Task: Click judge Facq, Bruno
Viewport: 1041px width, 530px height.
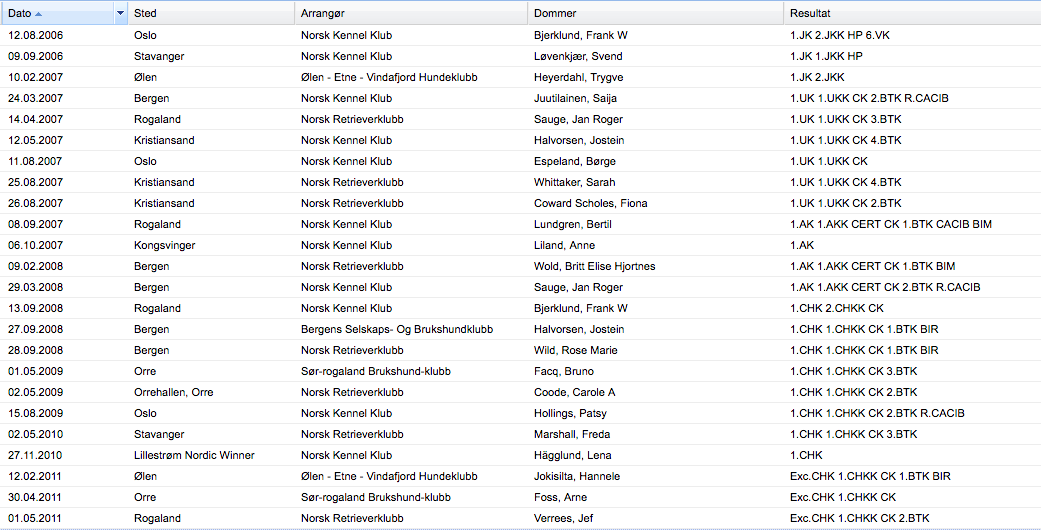Action: [x=564, y=371]
